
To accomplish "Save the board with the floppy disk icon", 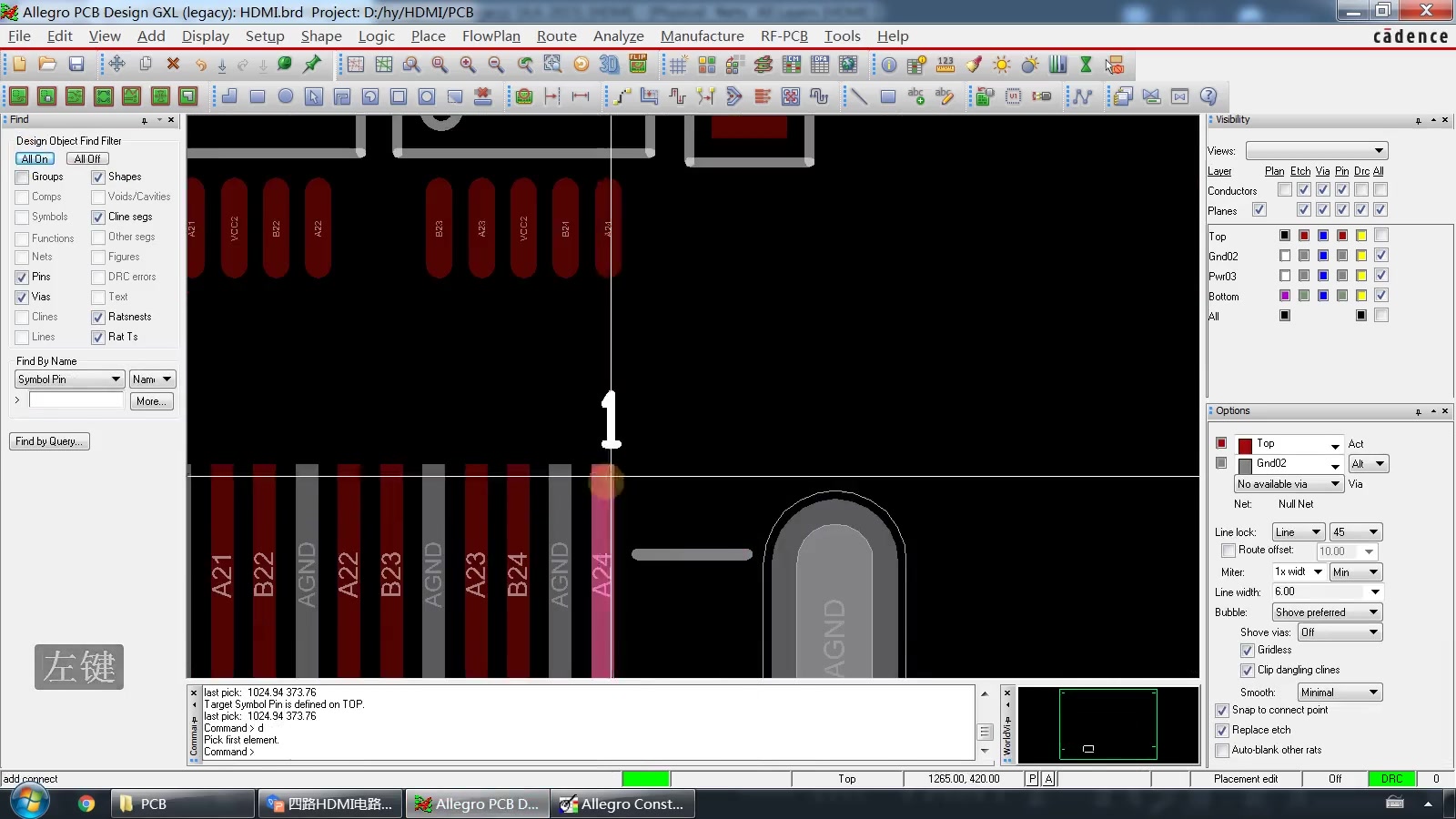I will (76, 65).
